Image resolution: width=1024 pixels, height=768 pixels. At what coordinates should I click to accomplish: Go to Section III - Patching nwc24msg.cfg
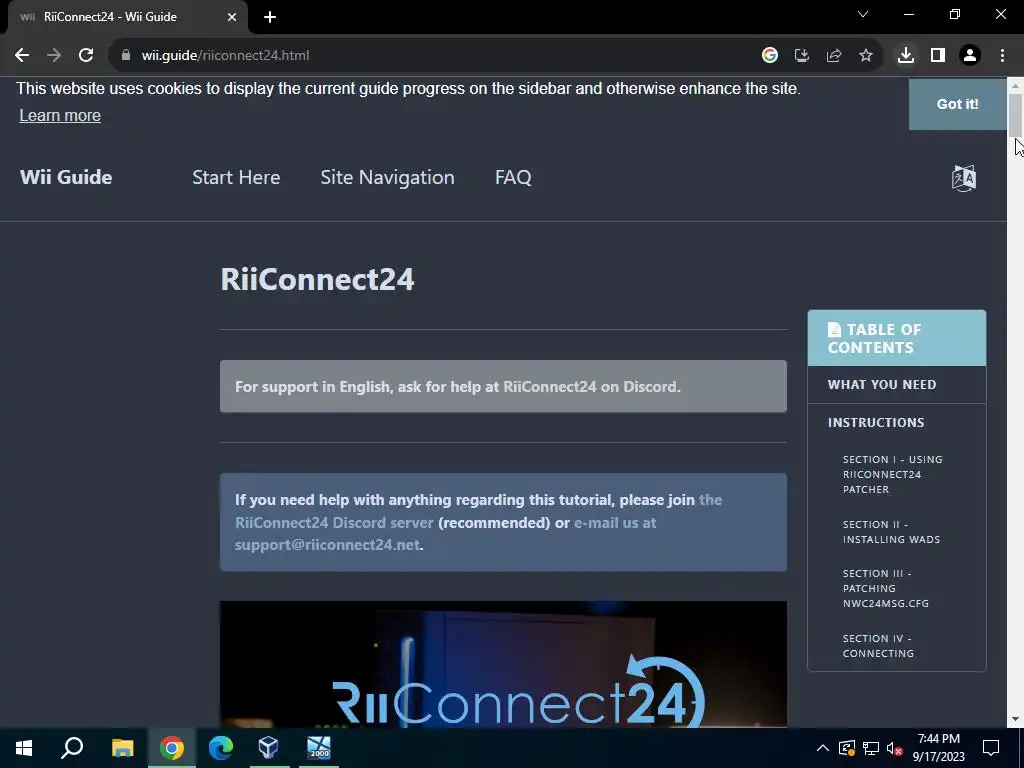point(885,588)
